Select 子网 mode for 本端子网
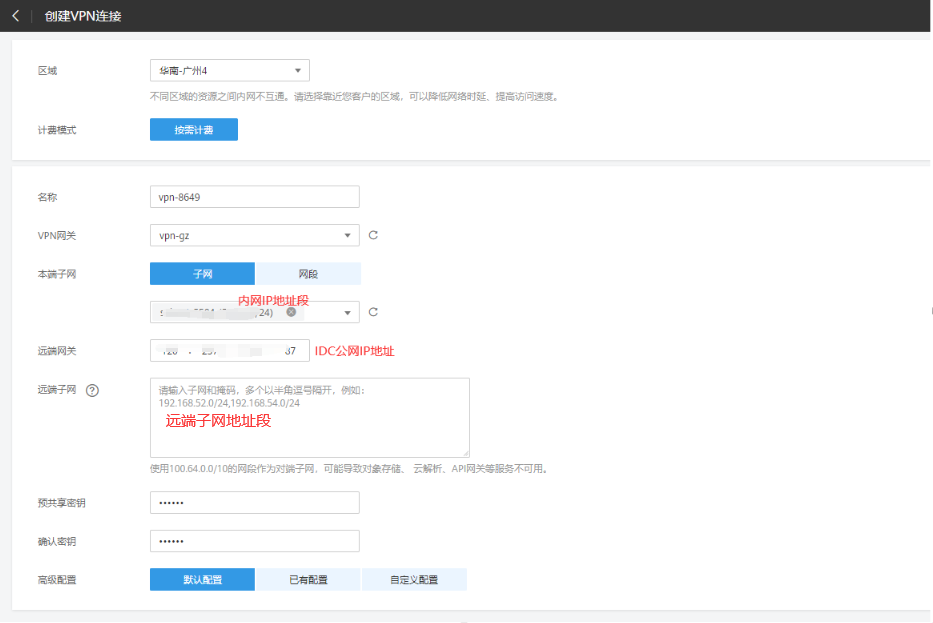 coord(202,274)
